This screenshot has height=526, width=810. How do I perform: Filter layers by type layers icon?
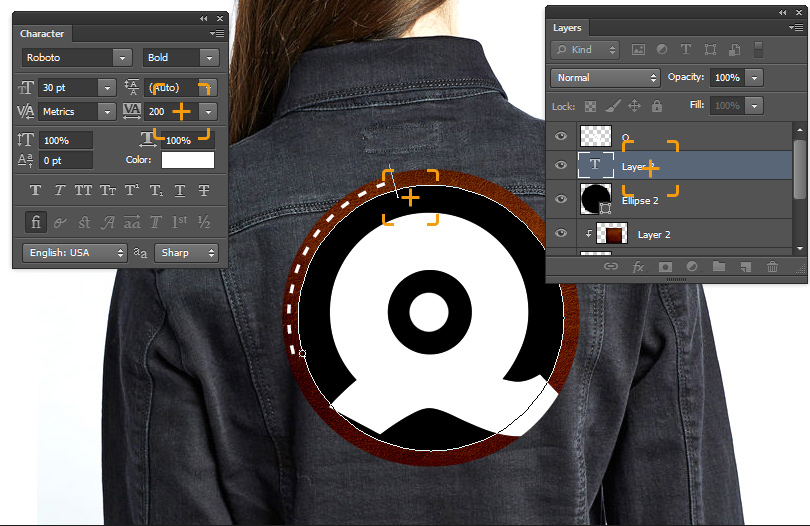tap(686, 50)
